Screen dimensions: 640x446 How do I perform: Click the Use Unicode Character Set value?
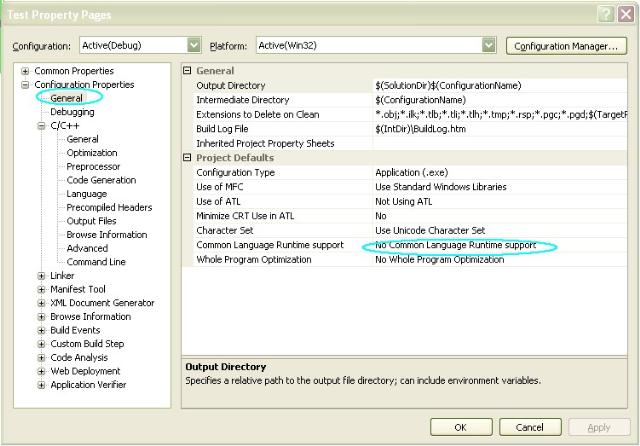point(430,231)
